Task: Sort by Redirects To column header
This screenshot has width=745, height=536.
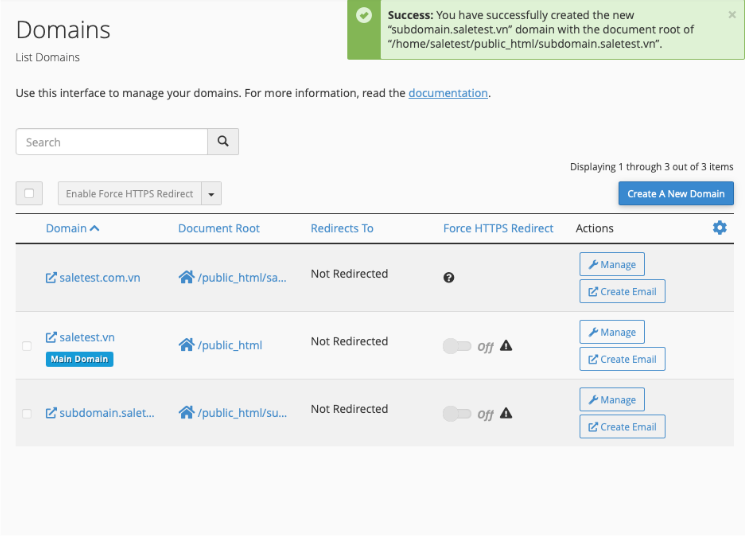Action: [342, 228]
